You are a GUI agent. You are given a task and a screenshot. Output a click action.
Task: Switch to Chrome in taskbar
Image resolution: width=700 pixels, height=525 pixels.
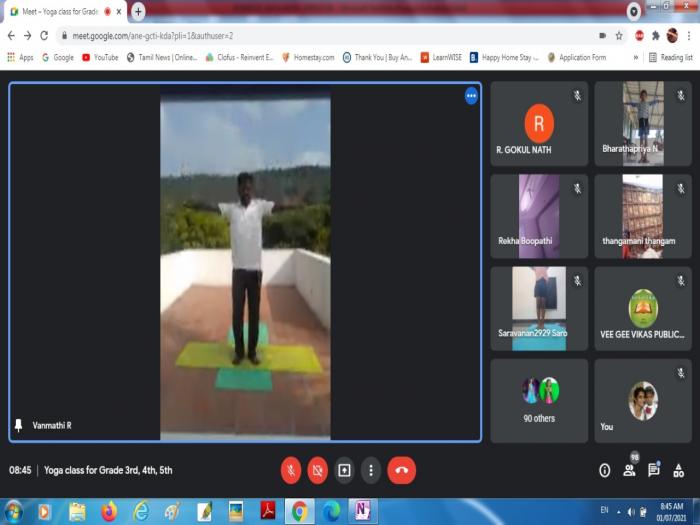(300, 512)
